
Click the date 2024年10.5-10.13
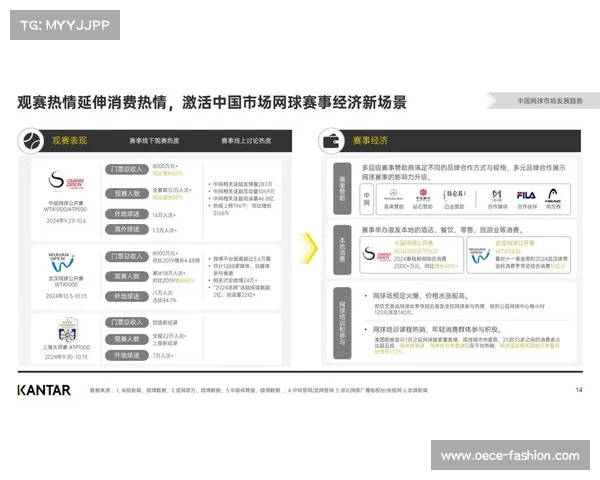[x=66, y=296]
